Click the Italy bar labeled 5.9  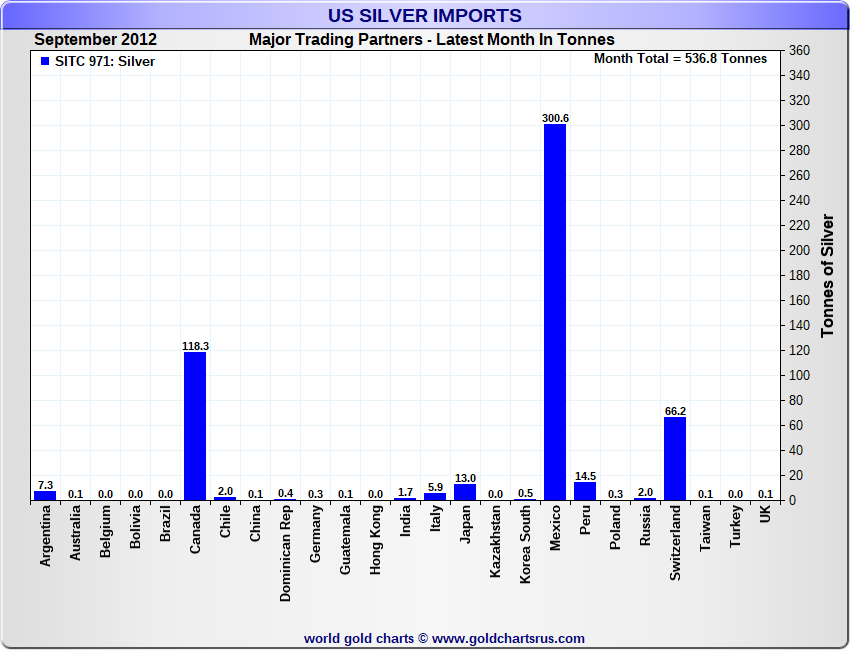(435, 496)
